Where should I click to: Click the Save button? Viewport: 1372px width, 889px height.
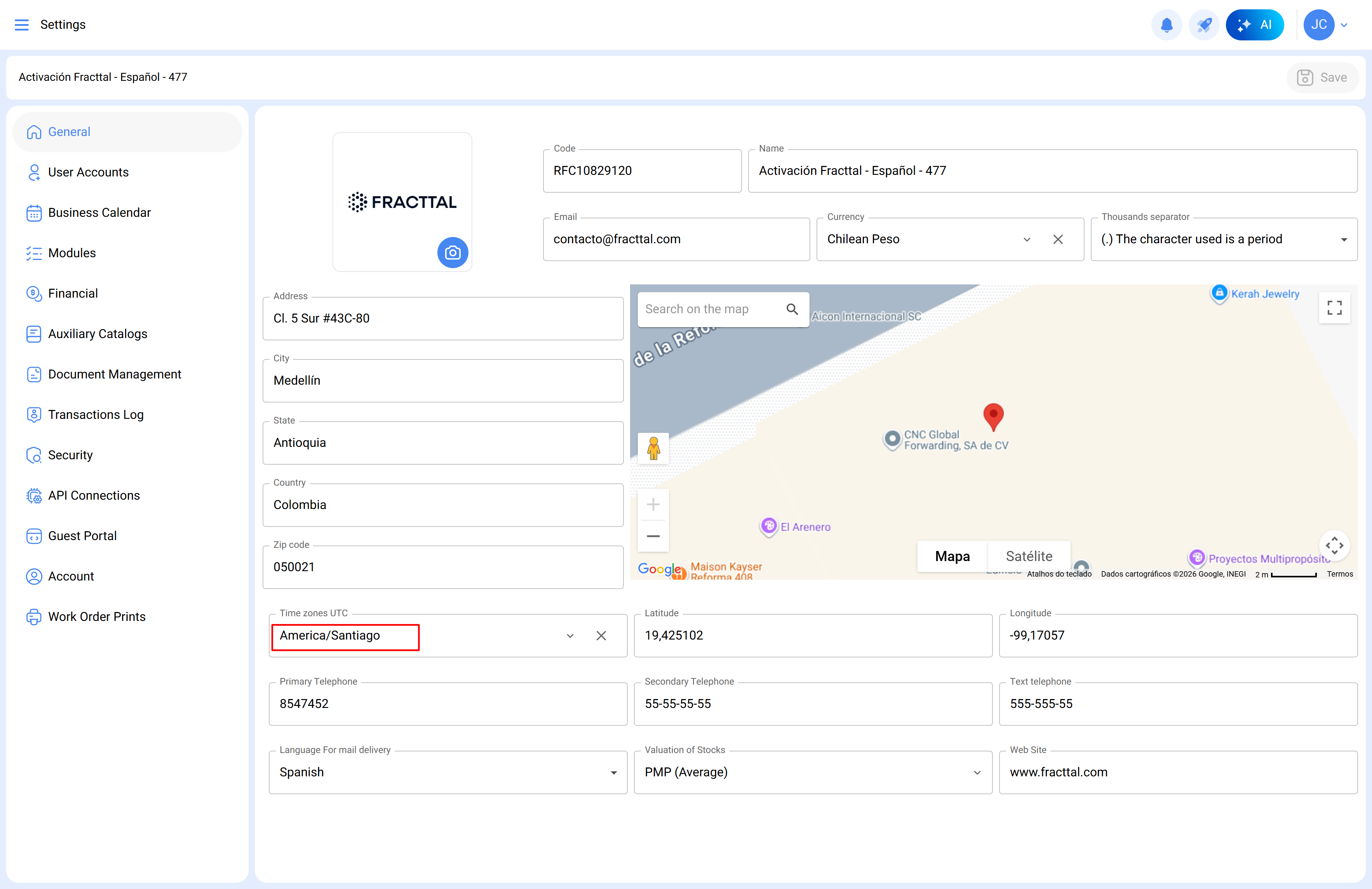(x=1322, y=77)
